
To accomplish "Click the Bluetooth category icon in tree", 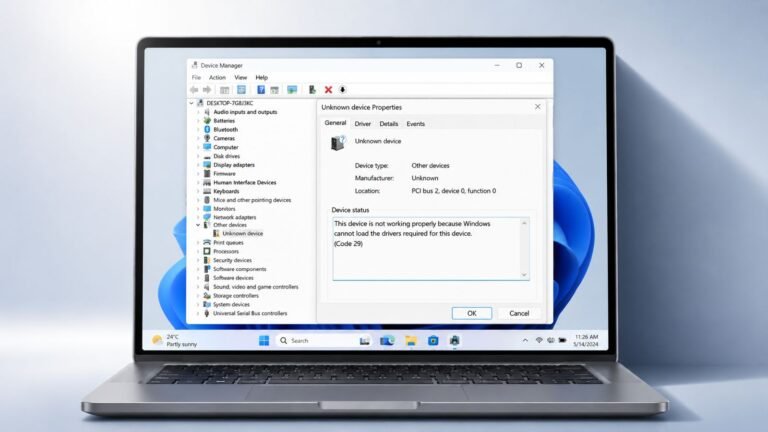I will pyautogui.click(x=207, y=129).
